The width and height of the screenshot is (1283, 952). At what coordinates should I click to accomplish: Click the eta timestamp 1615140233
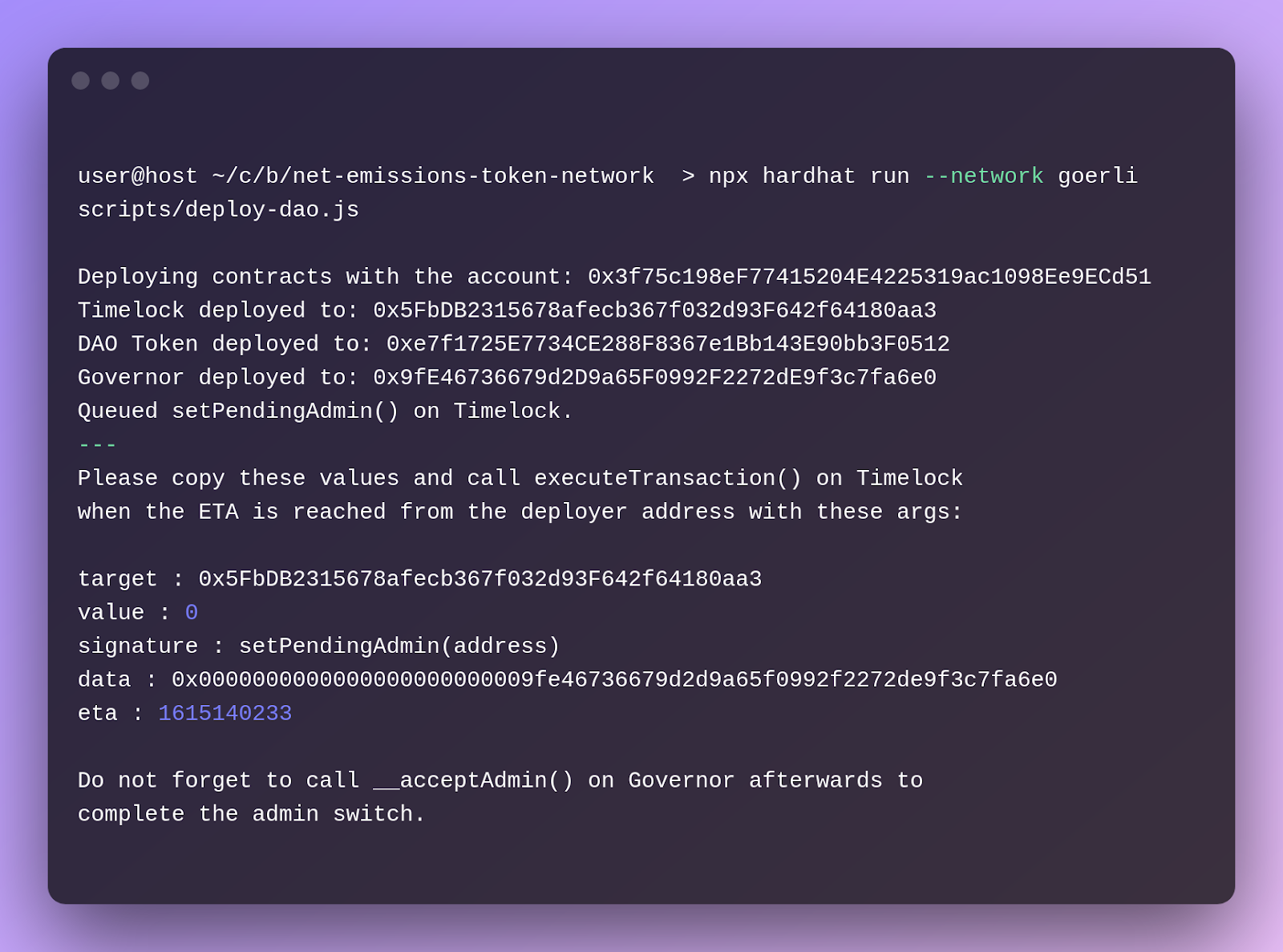225,714
